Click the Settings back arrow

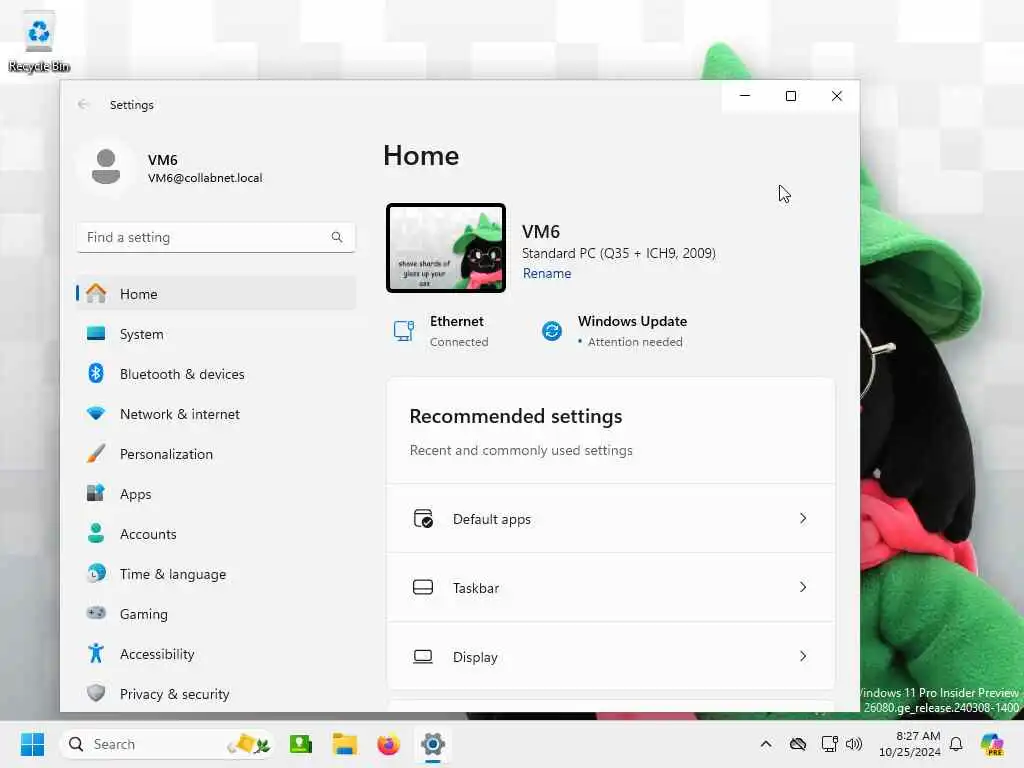click(x=83, y=104)
